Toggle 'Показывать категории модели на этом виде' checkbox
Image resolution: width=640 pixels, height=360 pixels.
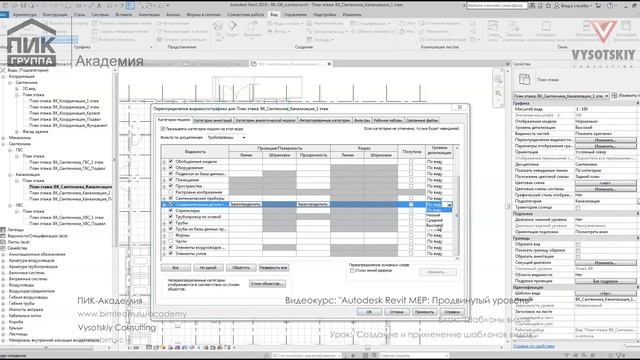(163, 129)
